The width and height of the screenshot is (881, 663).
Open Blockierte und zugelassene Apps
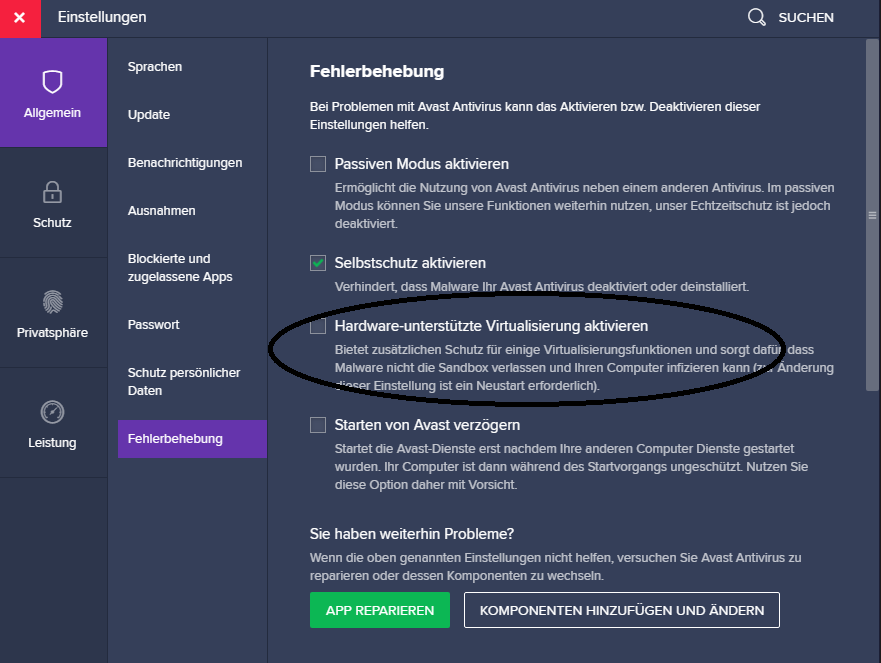click(180, 268)
